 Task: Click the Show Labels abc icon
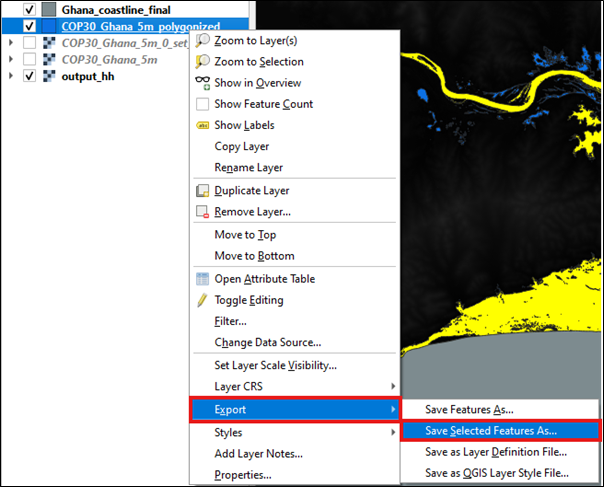click(202, 125)
